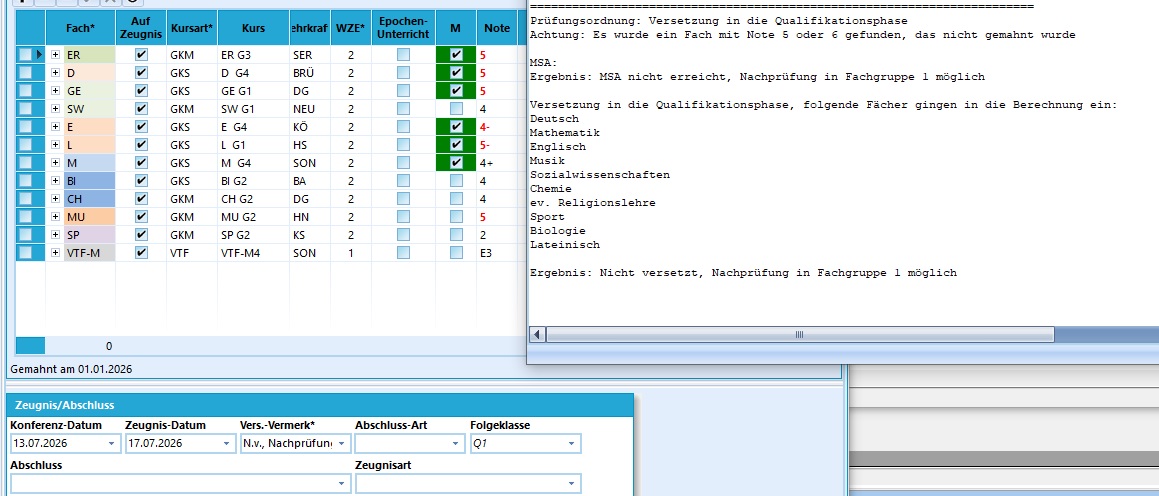Open Folgeklasse dropdown showing Q1
Screen dimensions: 1159x496
(x=571, y=444)
